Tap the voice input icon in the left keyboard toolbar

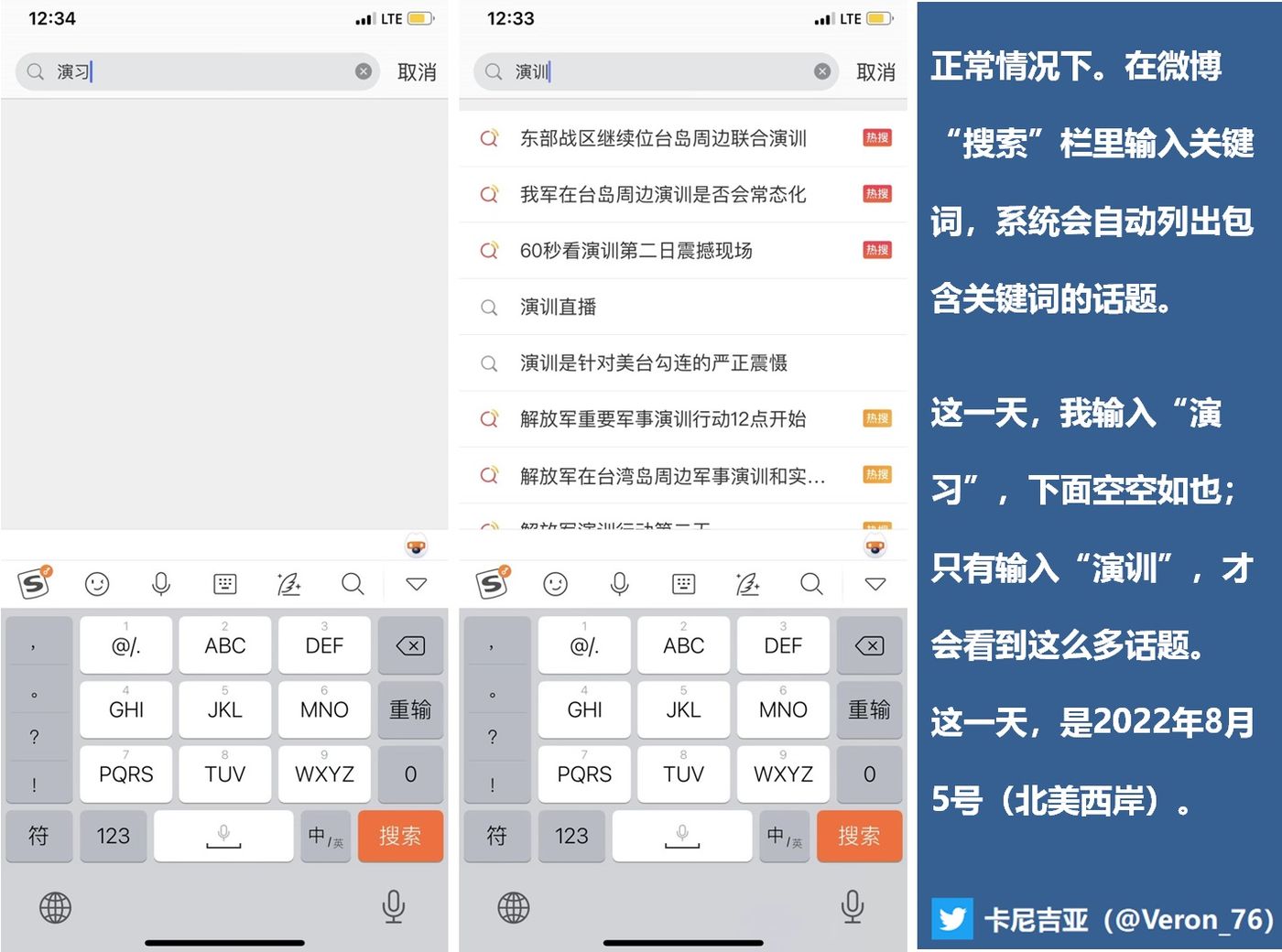(x=161, y=584)
